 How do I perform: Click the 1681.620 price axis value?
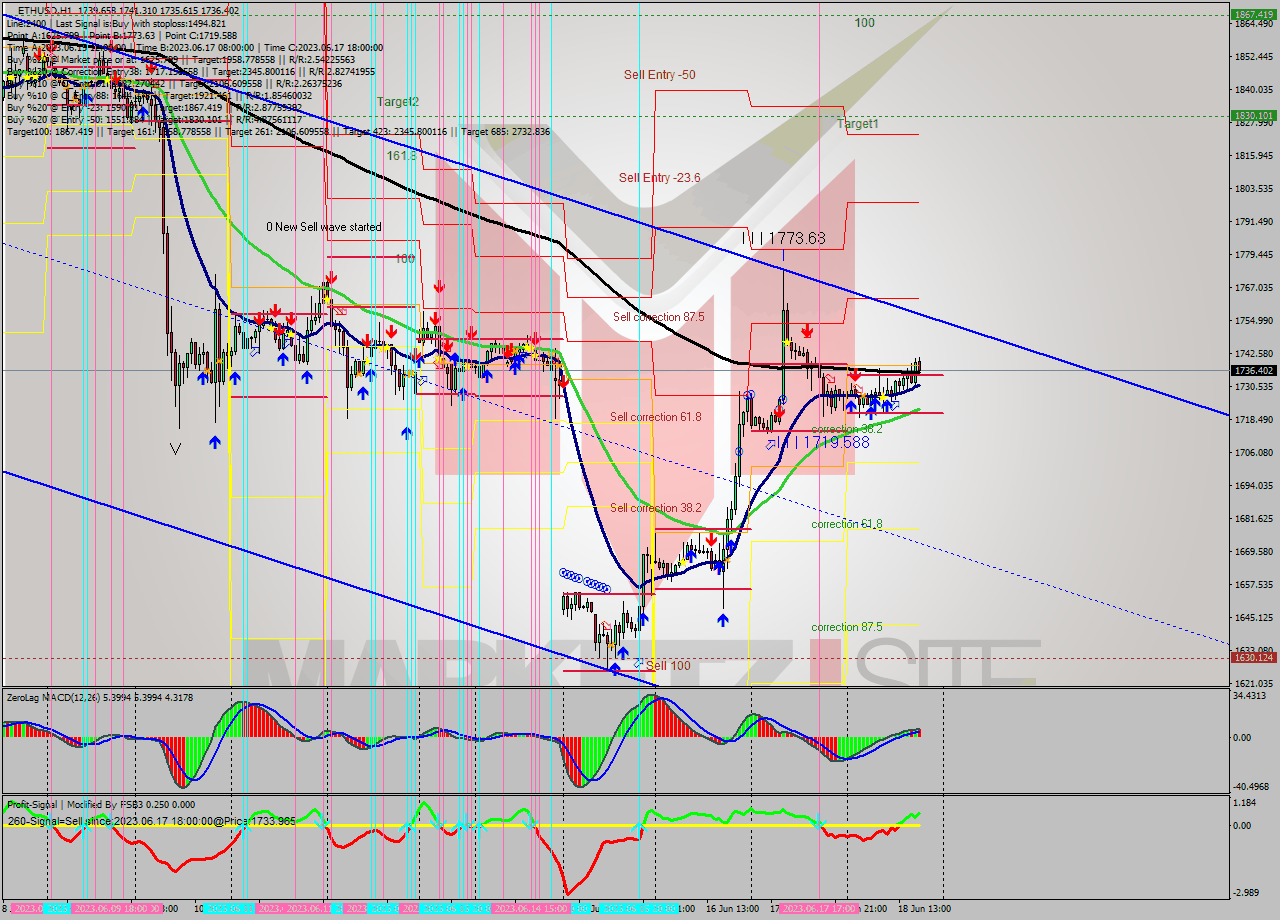(x=1253, y=519)
